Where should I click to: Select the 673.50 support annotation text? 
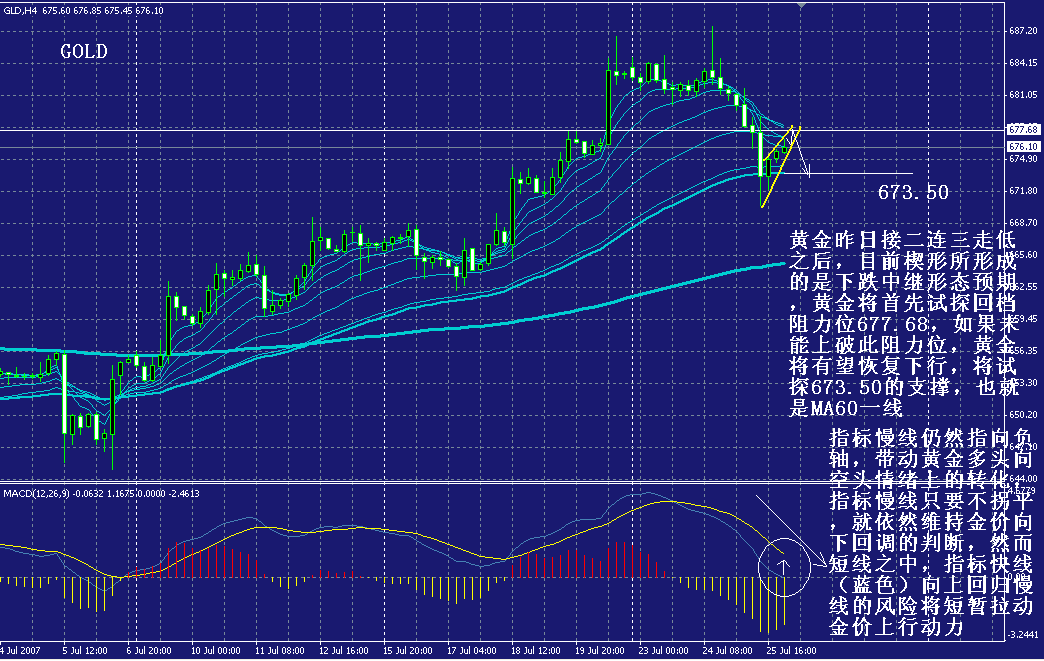click(913, 192)
